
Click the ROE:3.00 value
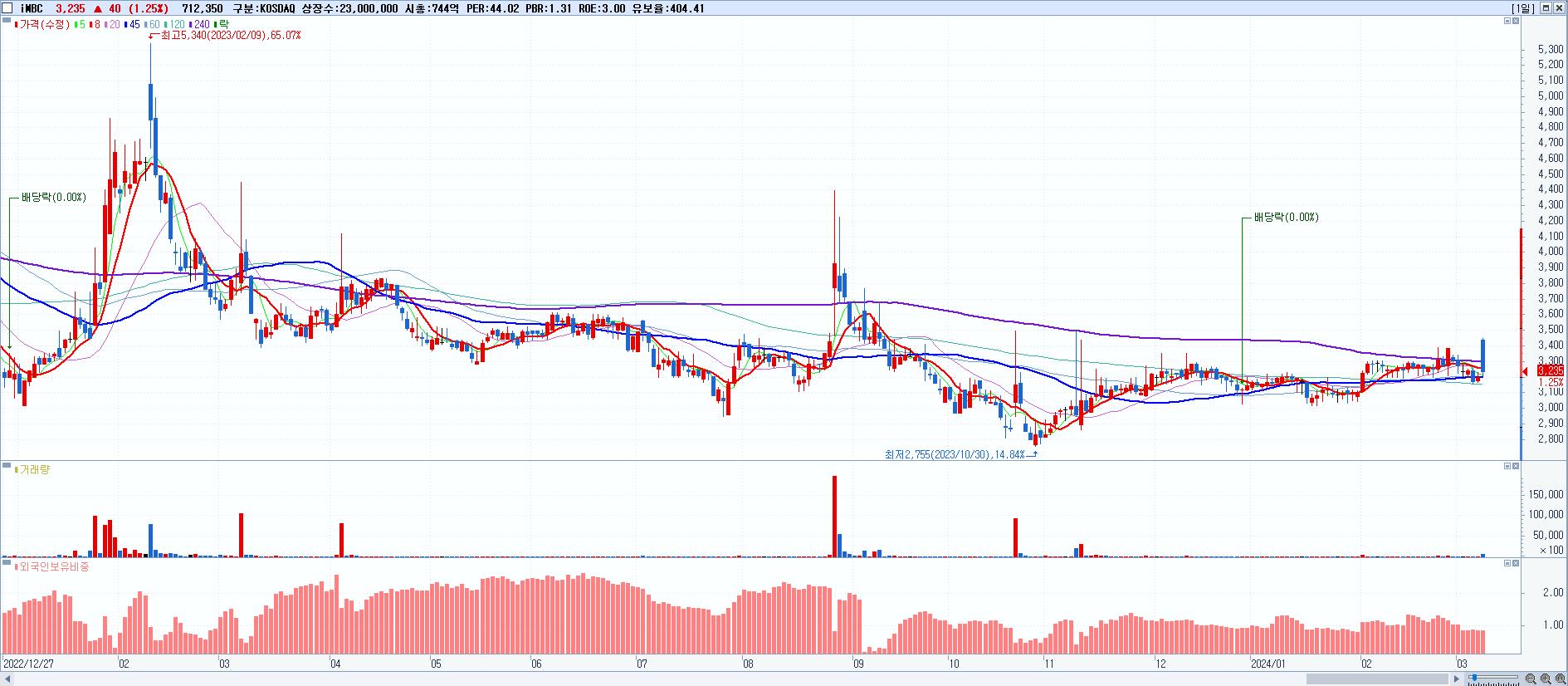tap(602, 8)
